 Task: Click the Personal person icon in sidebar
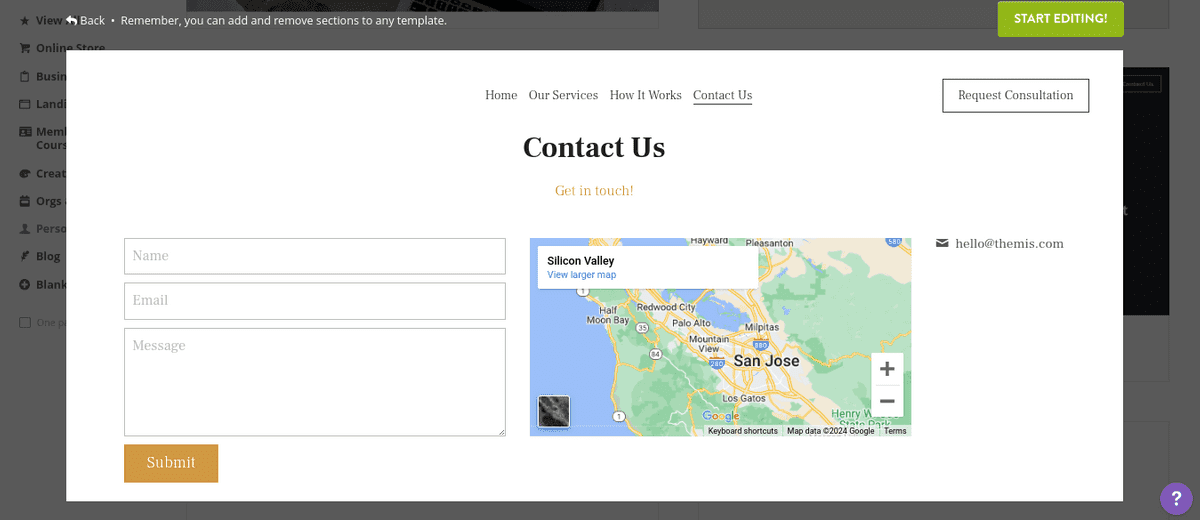25,228
